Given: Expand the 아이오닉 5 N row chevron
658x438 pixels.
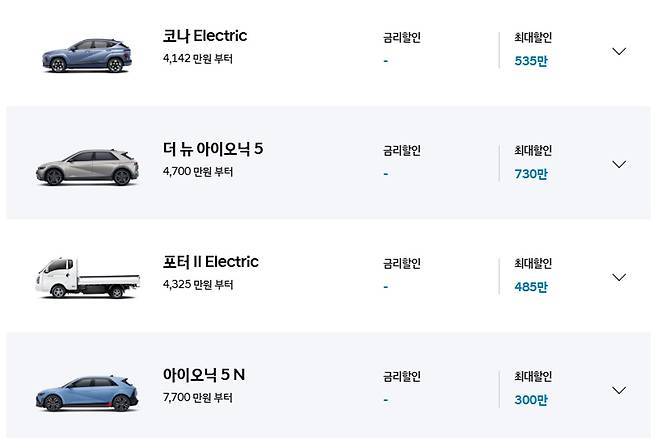Looking at the screenshot, I should [x=618, y=390].
